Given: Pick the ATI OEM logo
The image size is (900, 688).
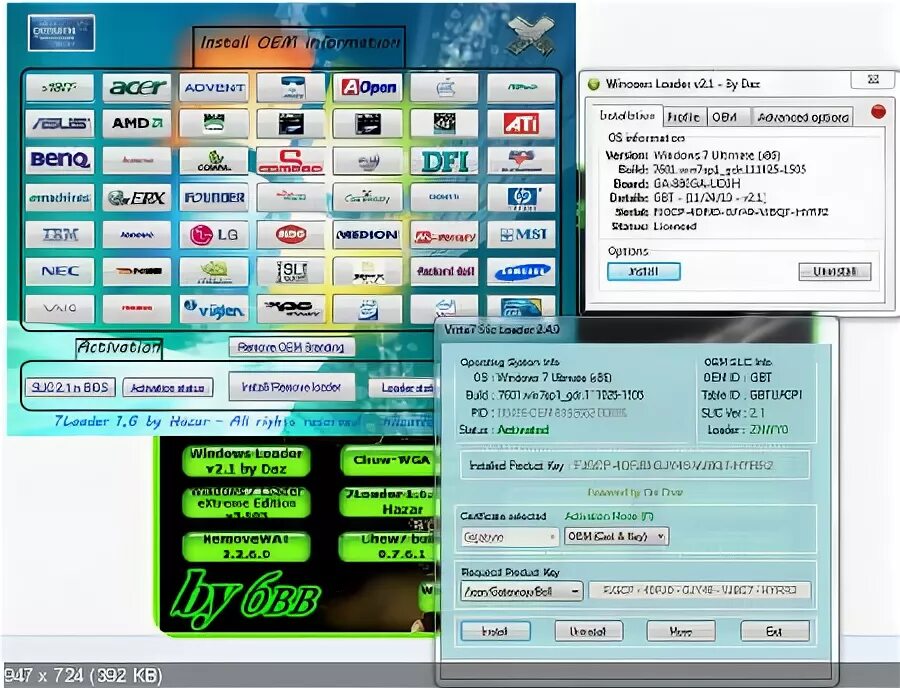Looking at the screenshot, I should click(x=521, y=124).
